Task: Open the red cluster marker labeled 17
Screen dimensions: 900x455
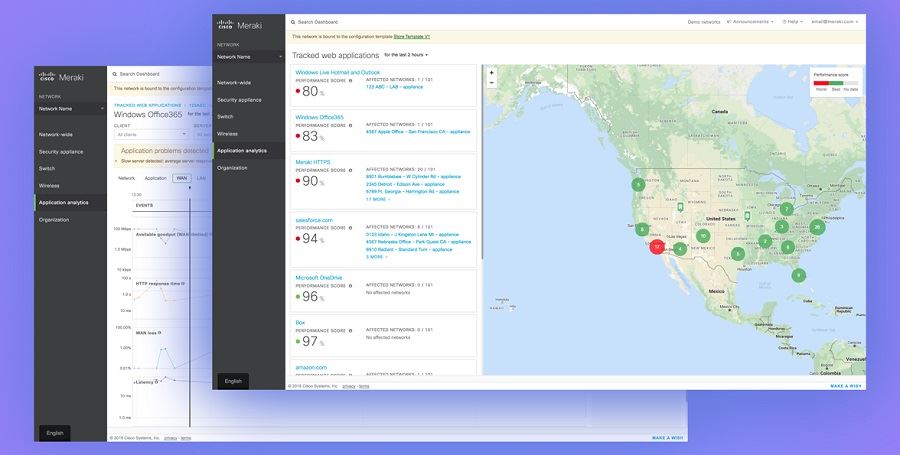Action: click(657, 247)
